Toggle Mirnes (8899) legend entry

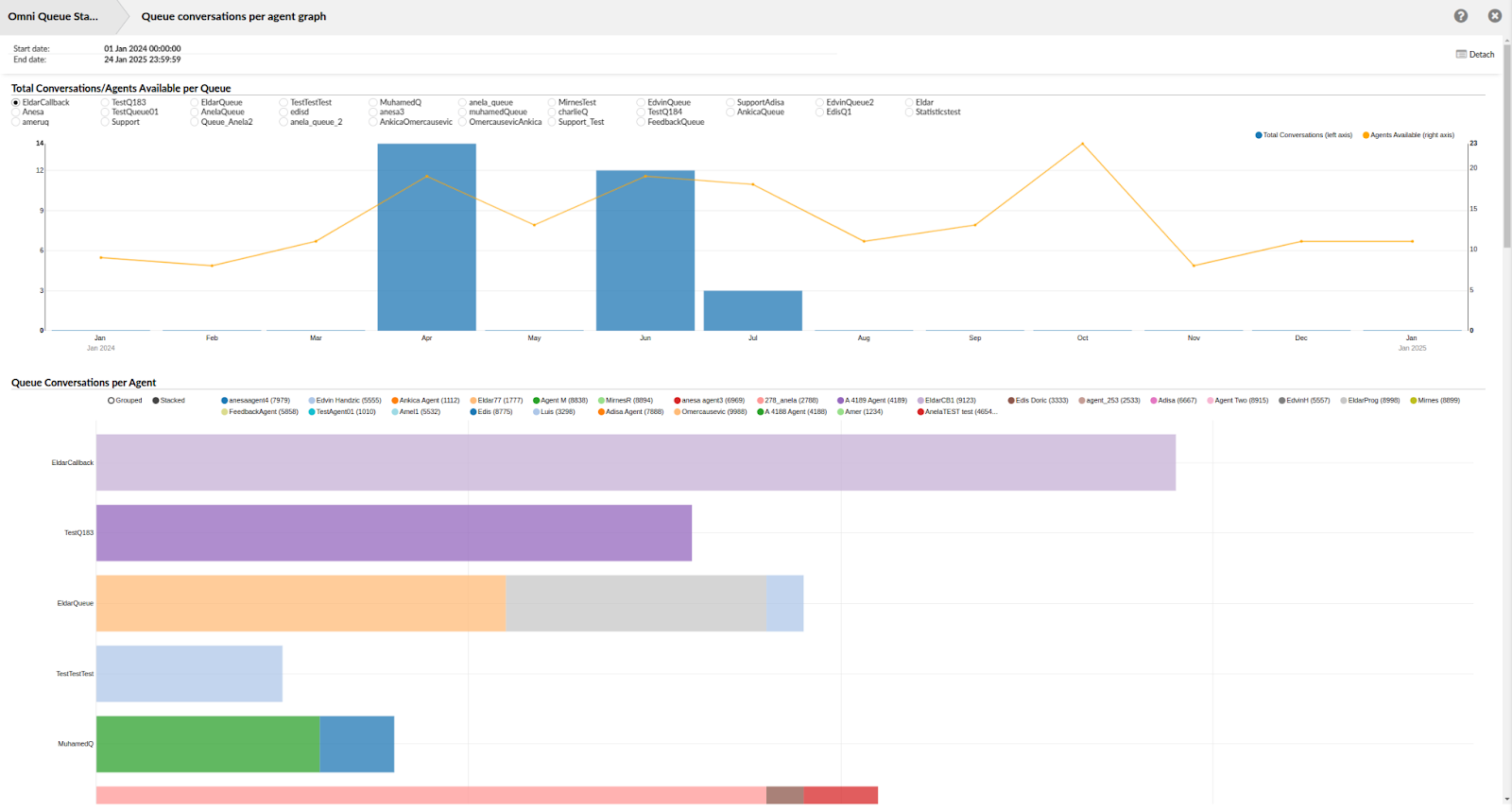[1435, 401]
